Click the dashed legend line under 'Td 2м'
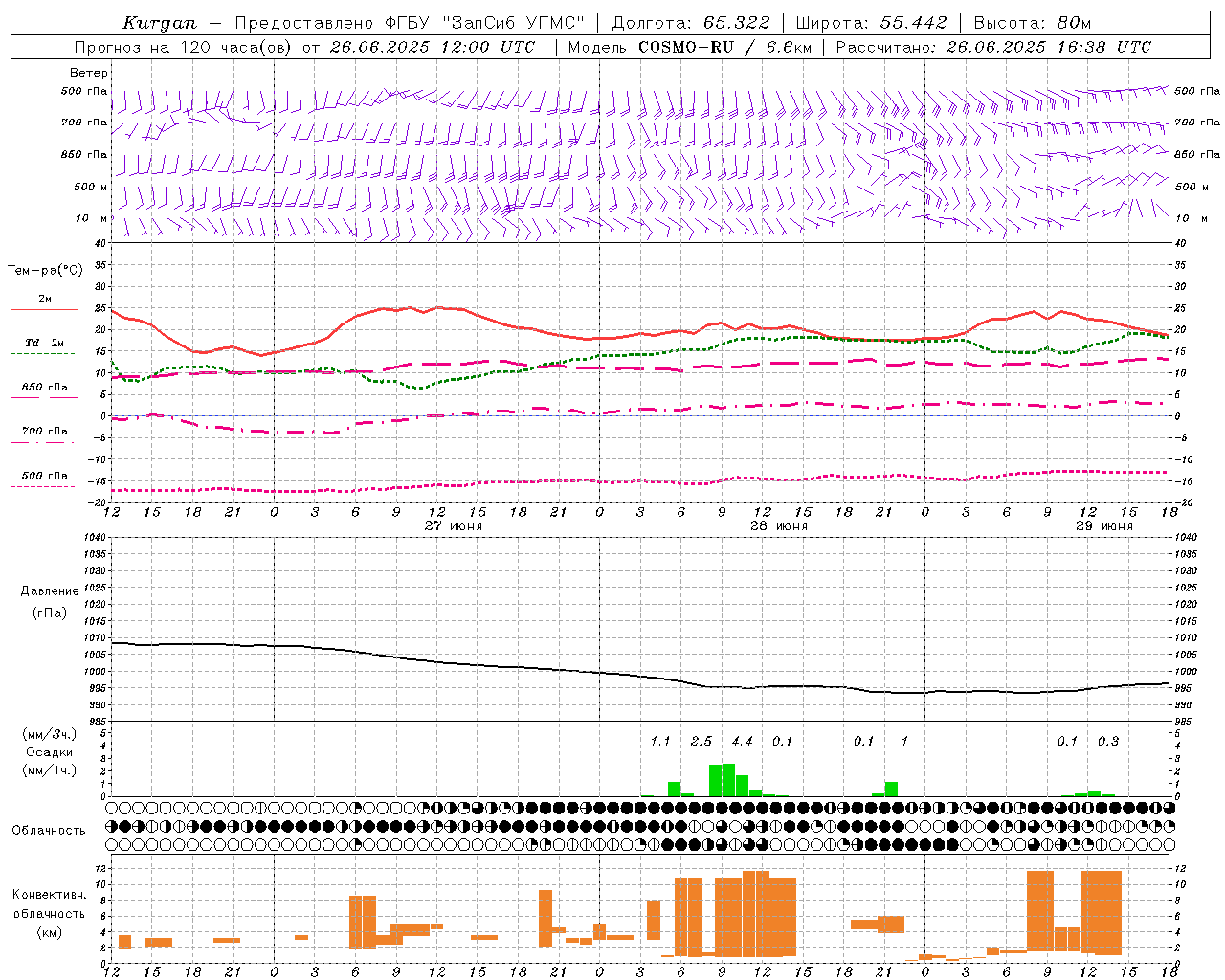 tap(43, 354)
